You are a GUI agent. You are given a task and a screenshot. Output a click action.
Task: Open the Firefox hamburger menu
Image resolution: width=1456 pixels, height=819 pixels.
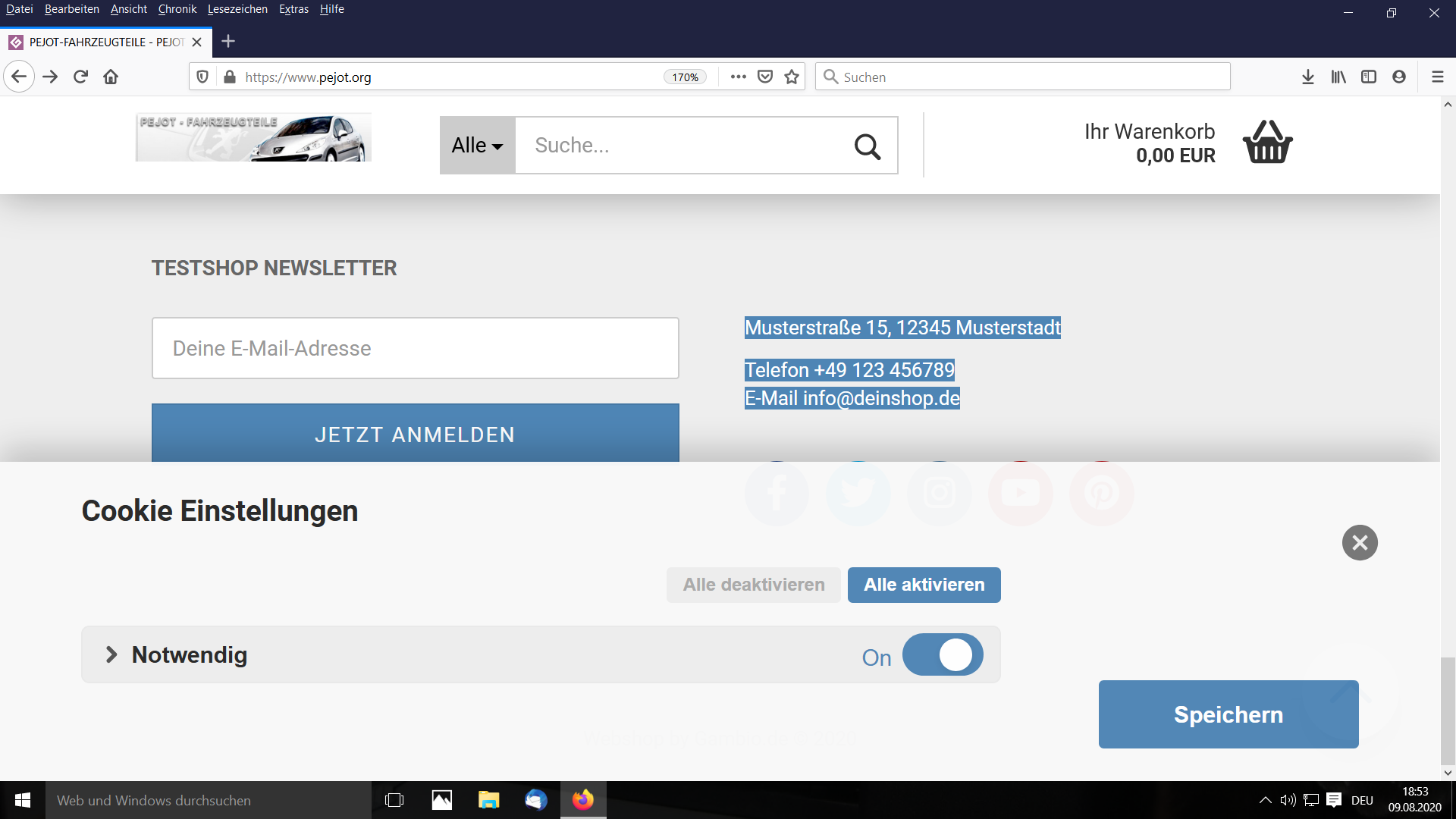(x=1437, y=77)
